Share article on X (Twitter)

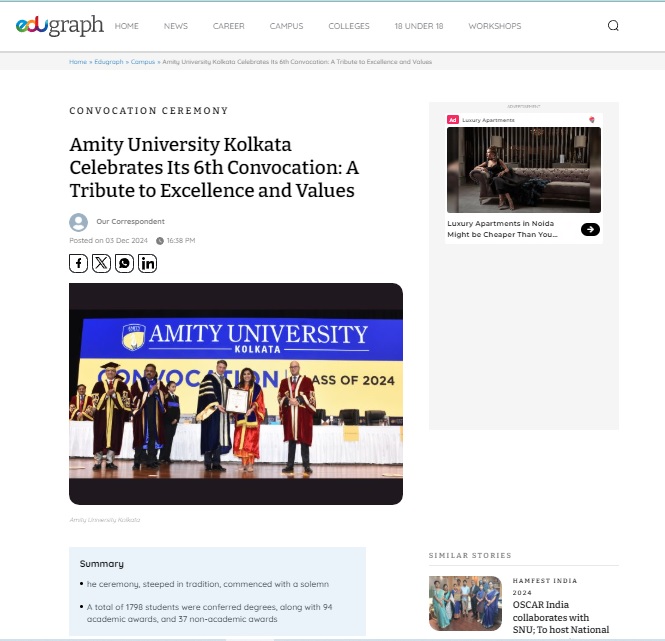coord(101,263)
